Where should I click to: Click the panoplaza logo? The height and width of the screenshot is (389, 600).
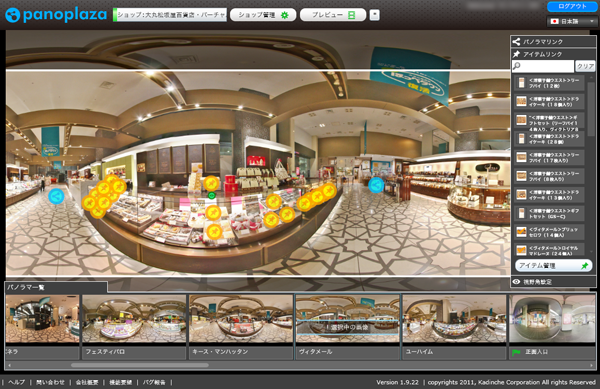56,15
